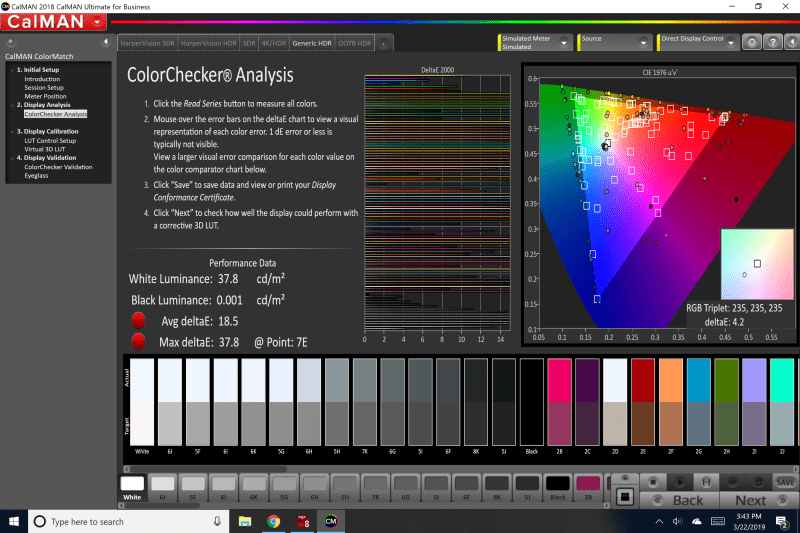Open the Session Setup page
This screenshot has height=533, width=800.
click(x=44, y=88)
